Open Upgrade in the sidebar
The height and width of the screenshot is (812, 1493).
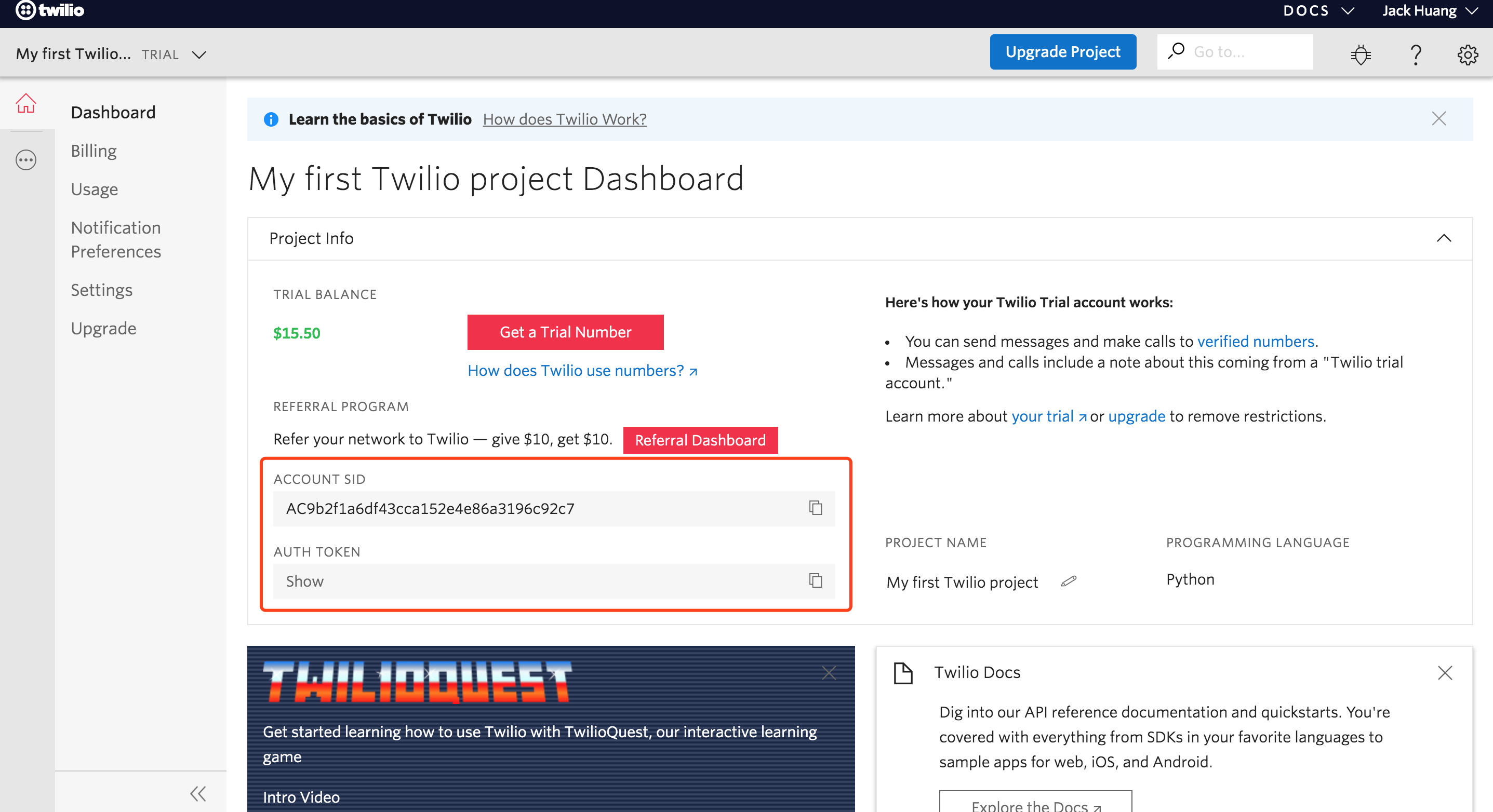tap(104, 329)
